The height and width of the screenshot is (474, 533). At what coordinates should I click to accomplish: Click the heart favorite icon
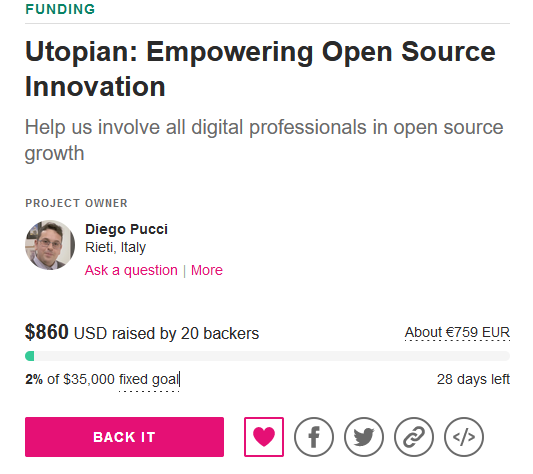[264, 437]
